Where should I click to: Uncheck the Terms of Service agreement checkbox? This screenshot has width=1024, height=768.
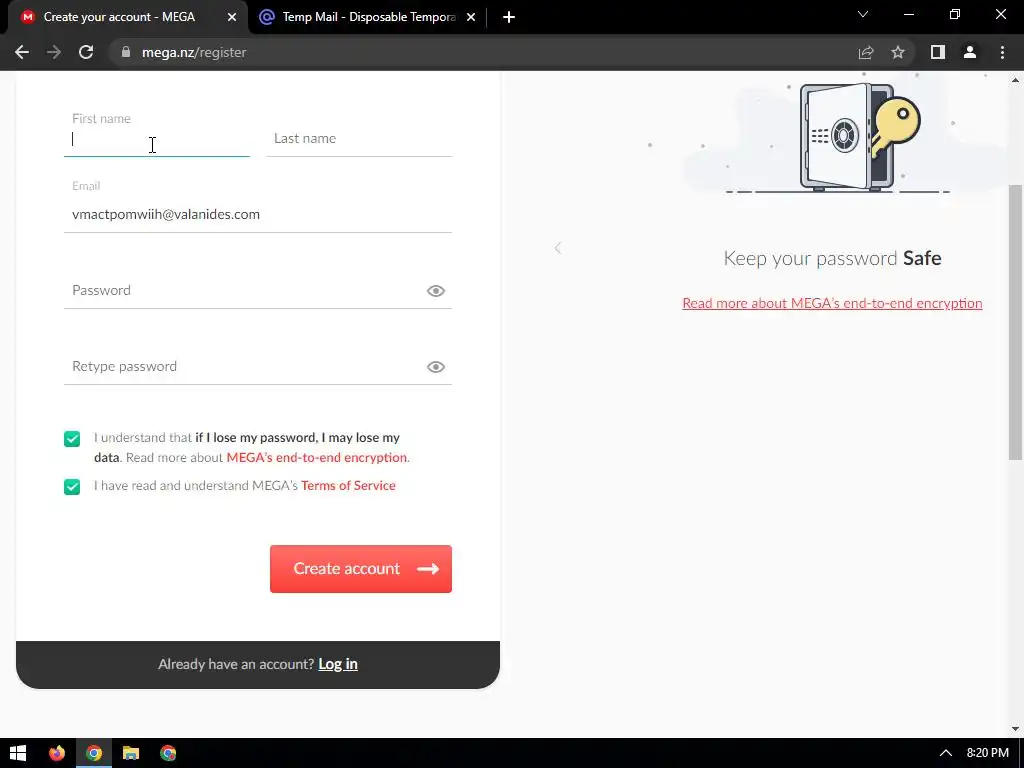click(72, 487)
